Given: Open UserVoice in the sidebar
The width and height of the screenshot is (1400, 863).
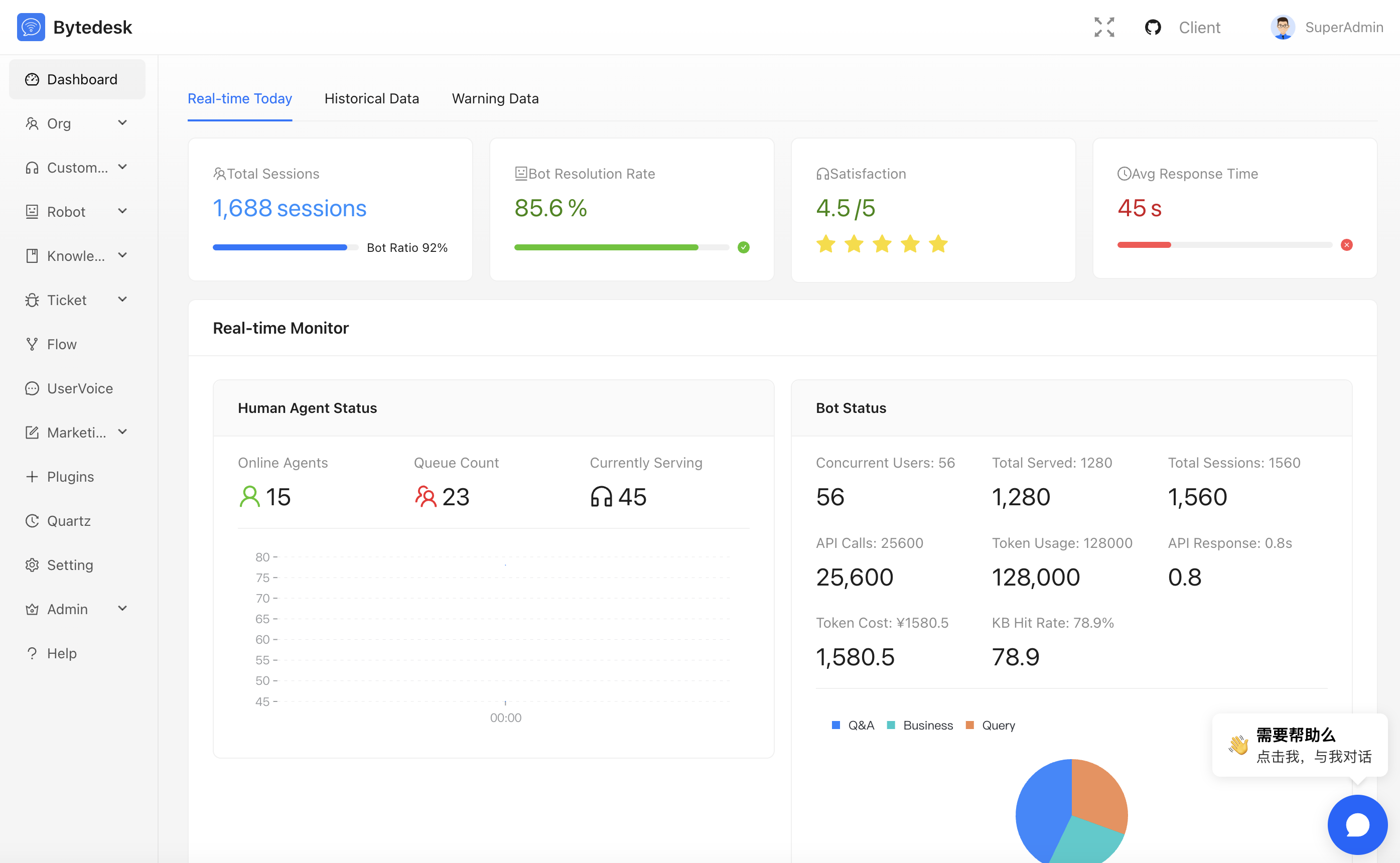Looking at the screenshot, I should click(79, 388).
